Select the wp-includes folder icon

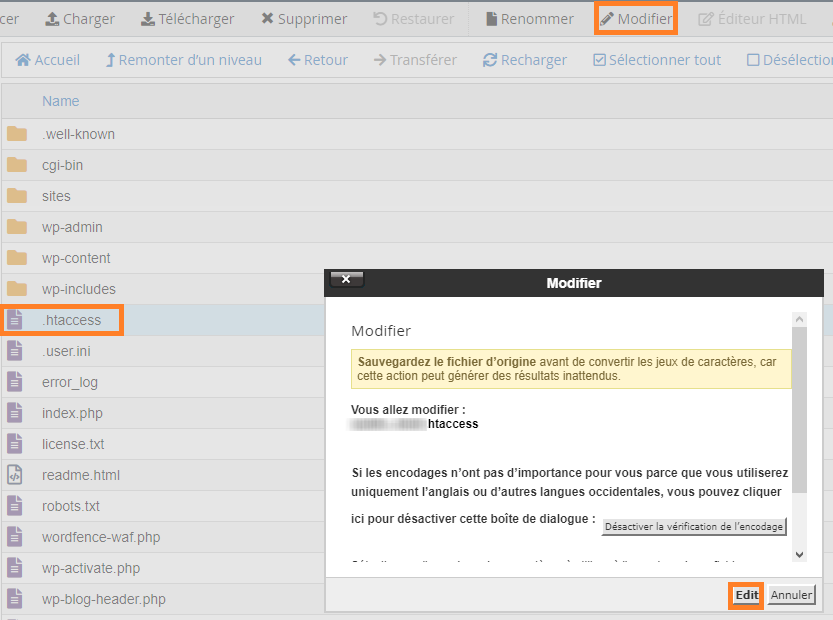point(17,289)
